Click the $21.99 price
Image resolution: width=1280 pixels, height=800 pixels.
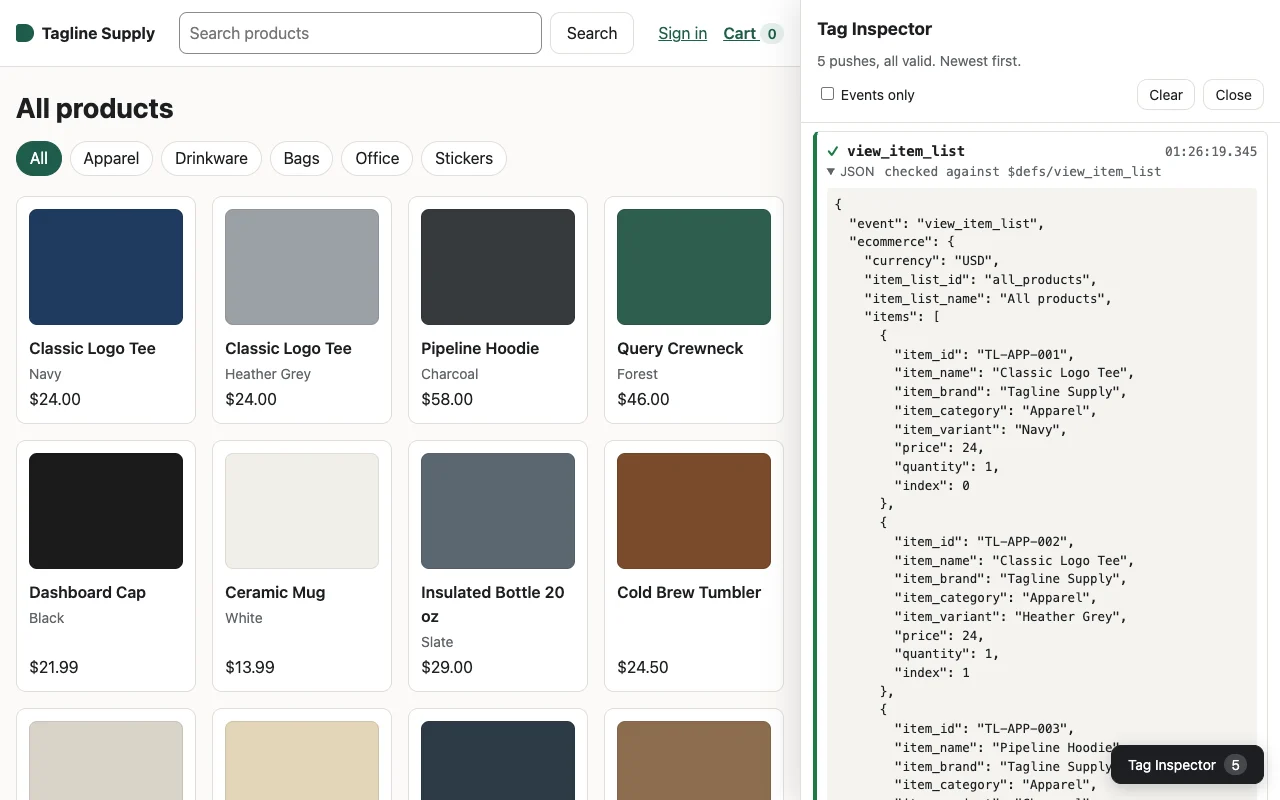(x=54, y=667)
